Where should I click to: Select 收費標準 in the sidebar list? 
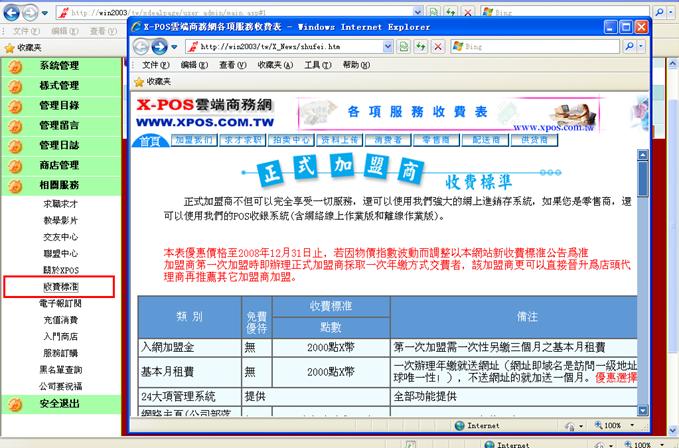point(58,286)
